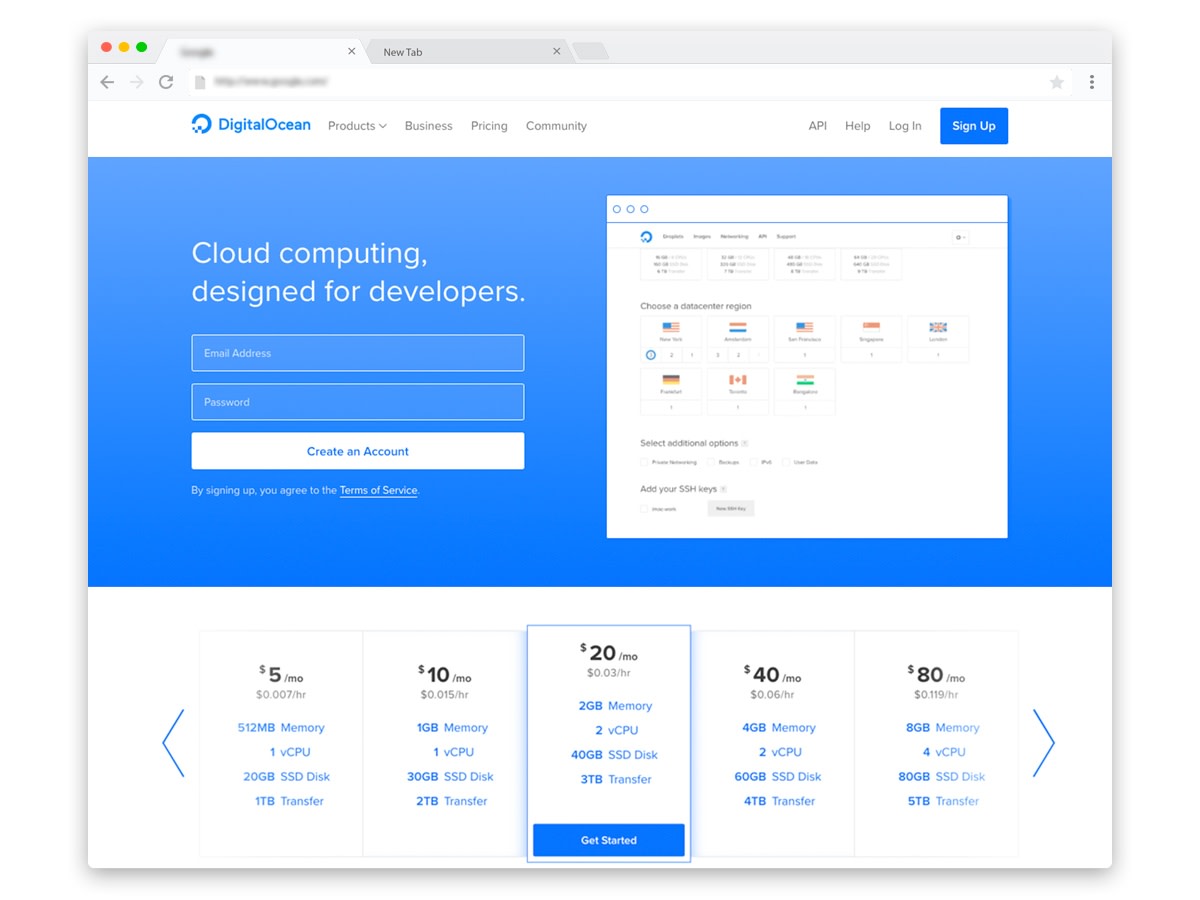
Task: Select the $5/mo pricing card
Action: pyautogui.click(x=281, y=743)
